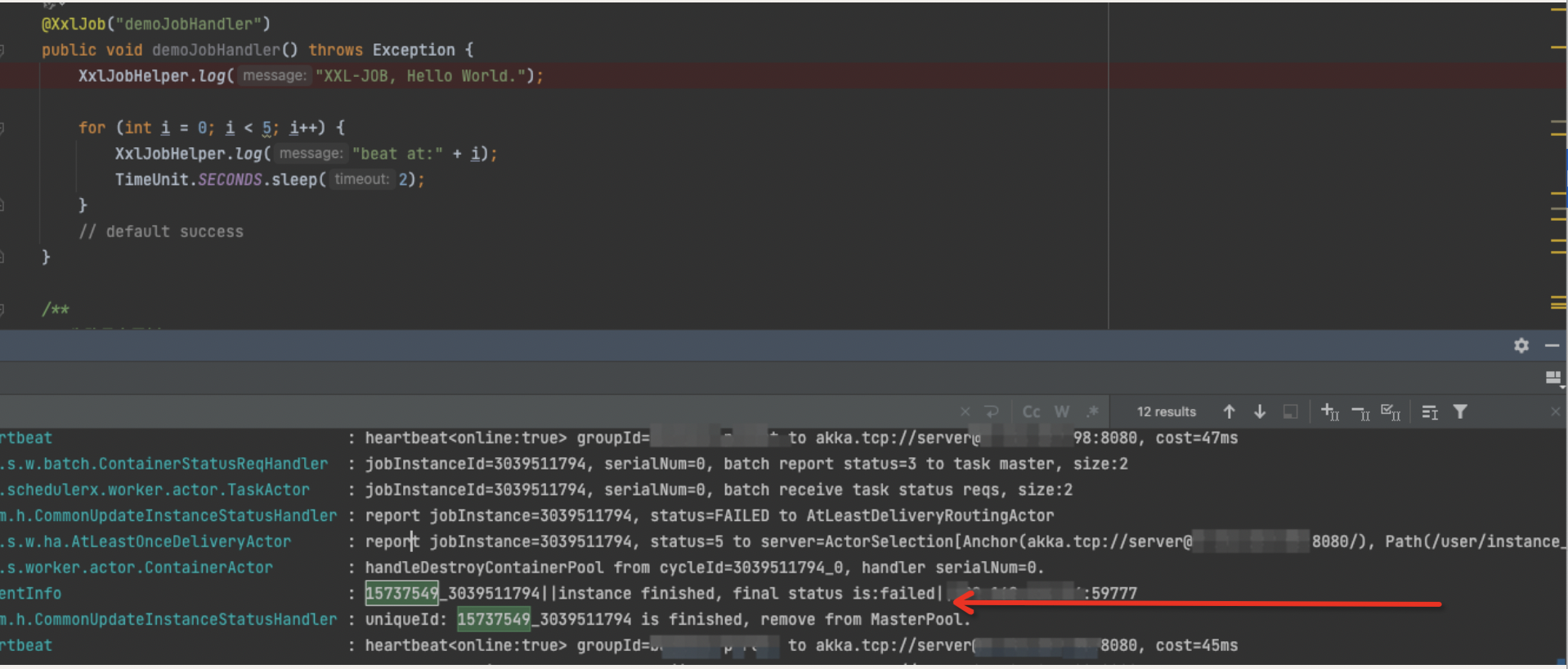Image resolution: width=1568 pixels, height=669 pixels.
Task: Add selection for next occurrence
Action: (1330, 412)
